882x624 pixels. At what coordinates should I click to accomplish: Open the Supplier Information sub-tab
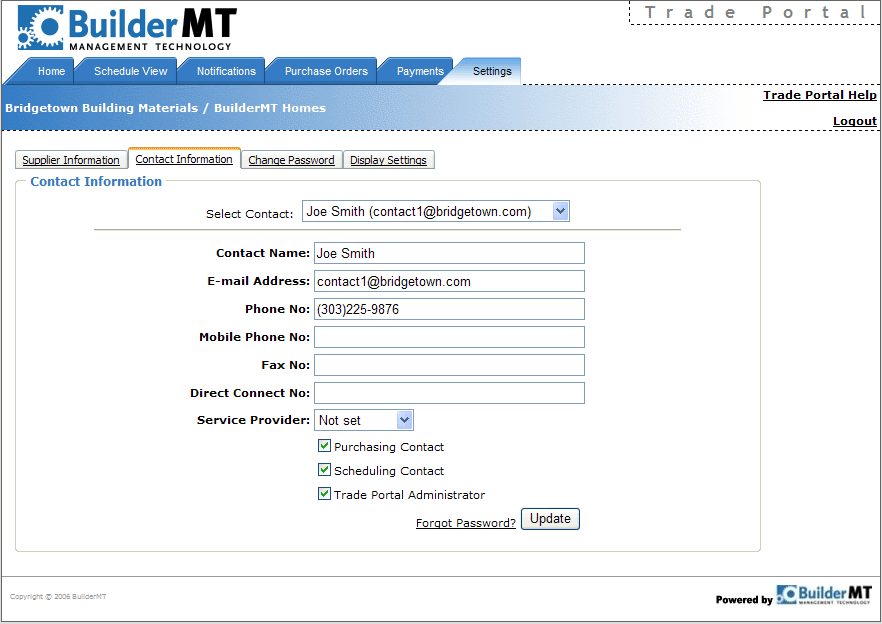71,160
